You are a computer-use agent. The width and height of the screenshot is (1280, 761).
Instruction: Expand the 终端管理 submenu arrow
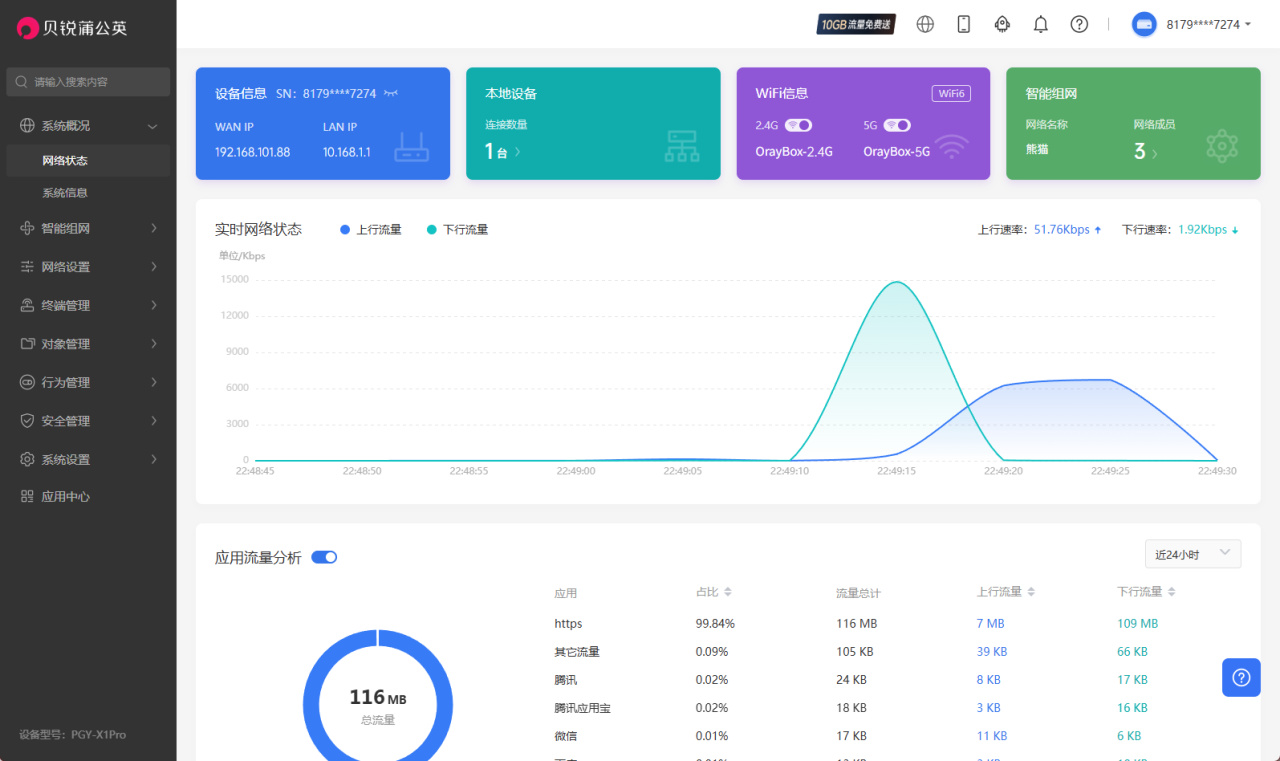click(x=154, y=305)
